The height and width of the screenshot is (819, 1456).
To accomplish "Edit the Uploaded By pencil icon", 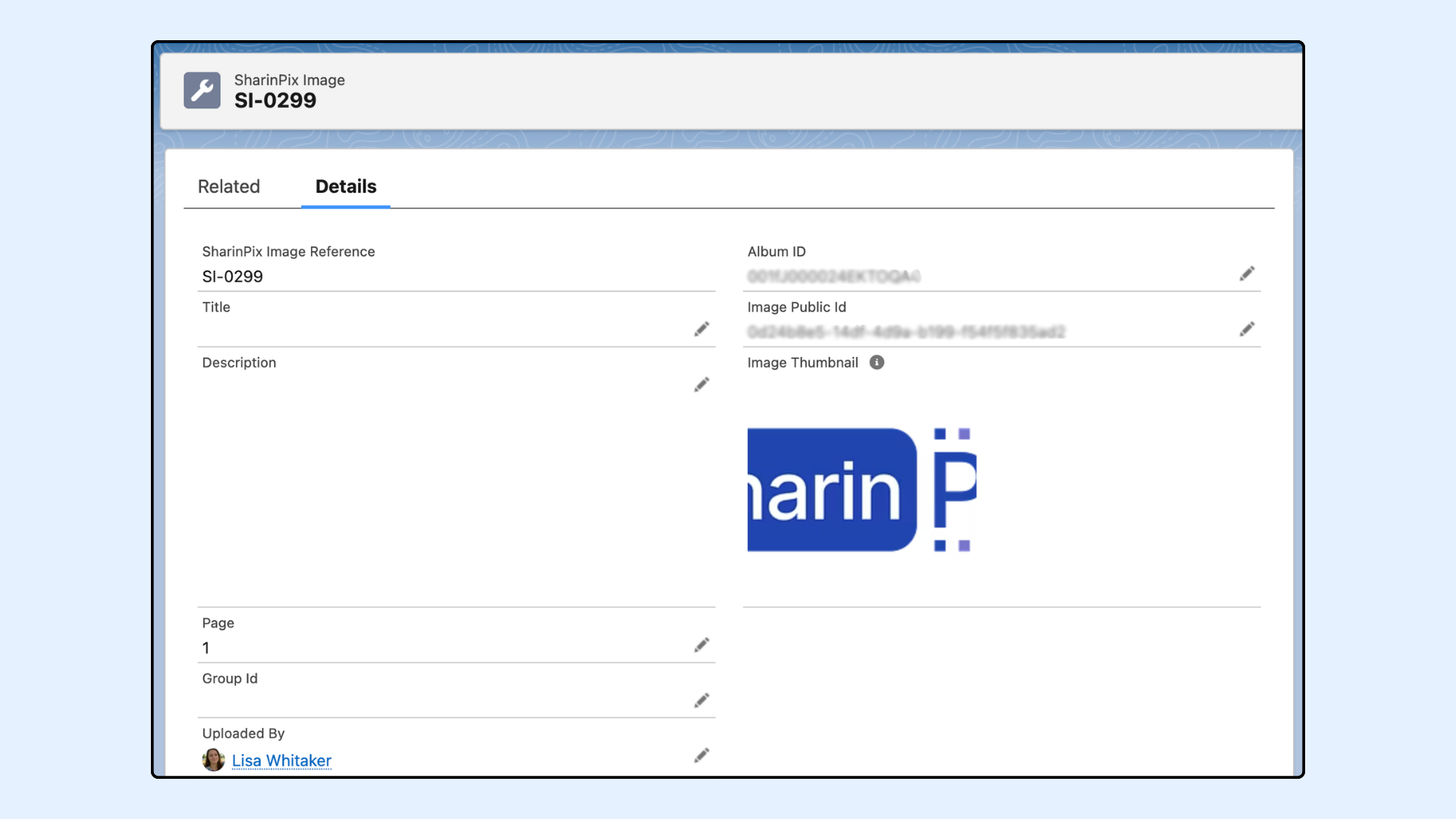I will (701, 755).
